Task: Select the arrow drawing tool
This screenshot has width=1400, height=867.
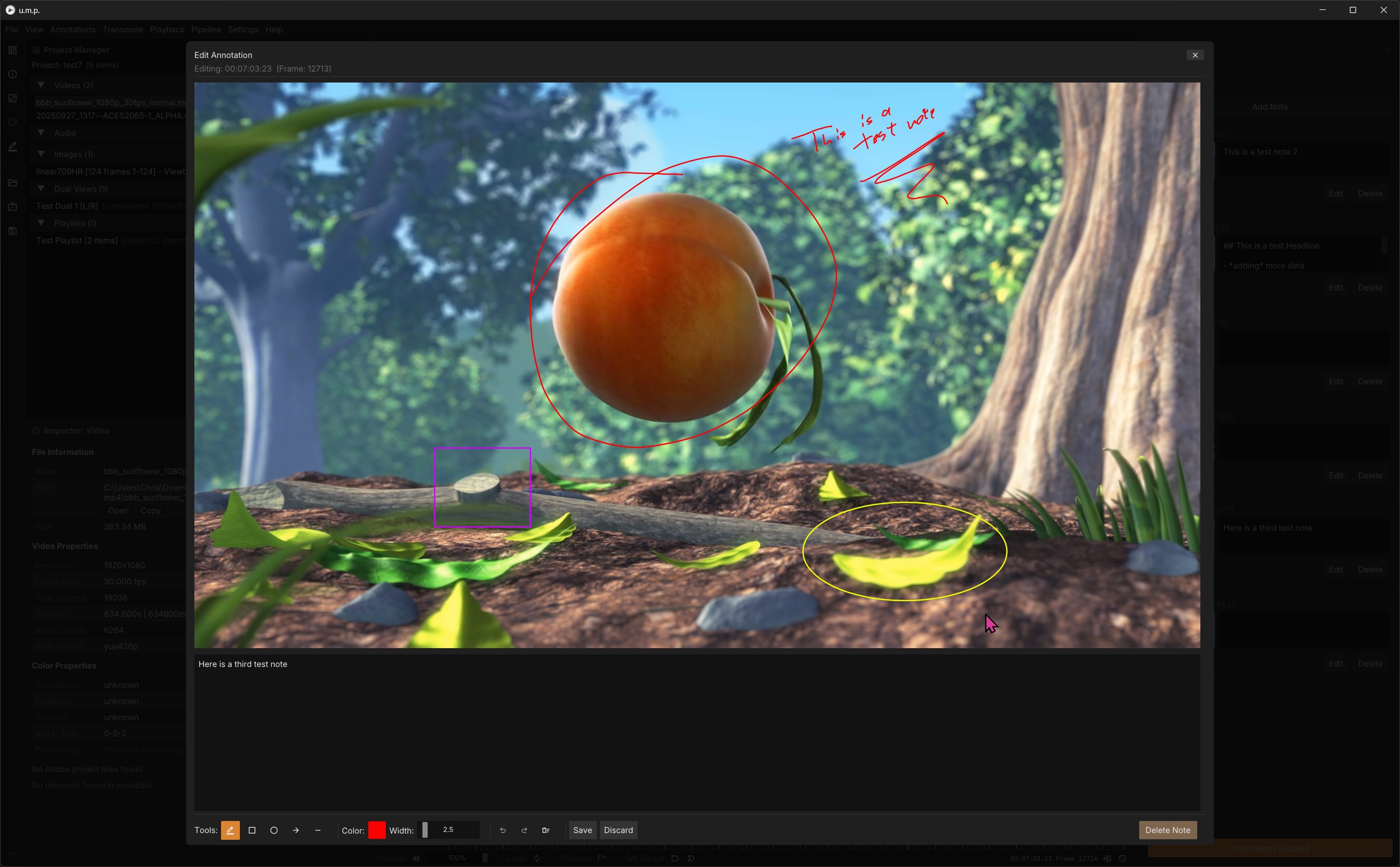Action: pos(295,830)
